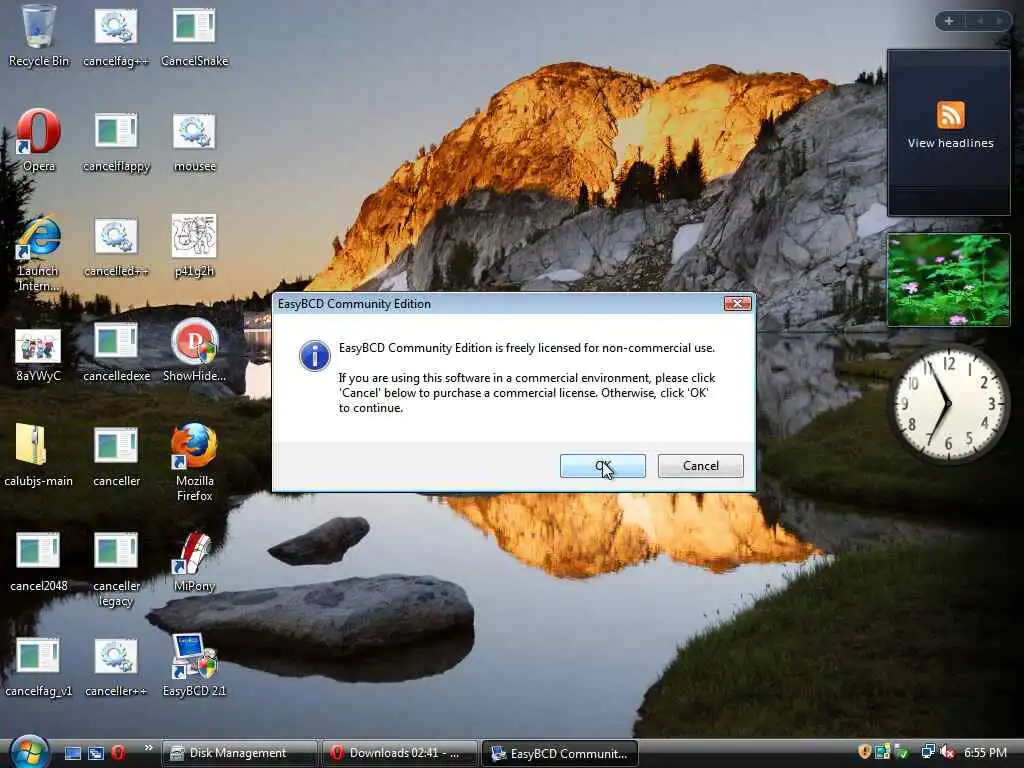Select the canceller legacy desktop icon
The height and width of the screenshot is (768, 1024).
click(x=116, y=569)
